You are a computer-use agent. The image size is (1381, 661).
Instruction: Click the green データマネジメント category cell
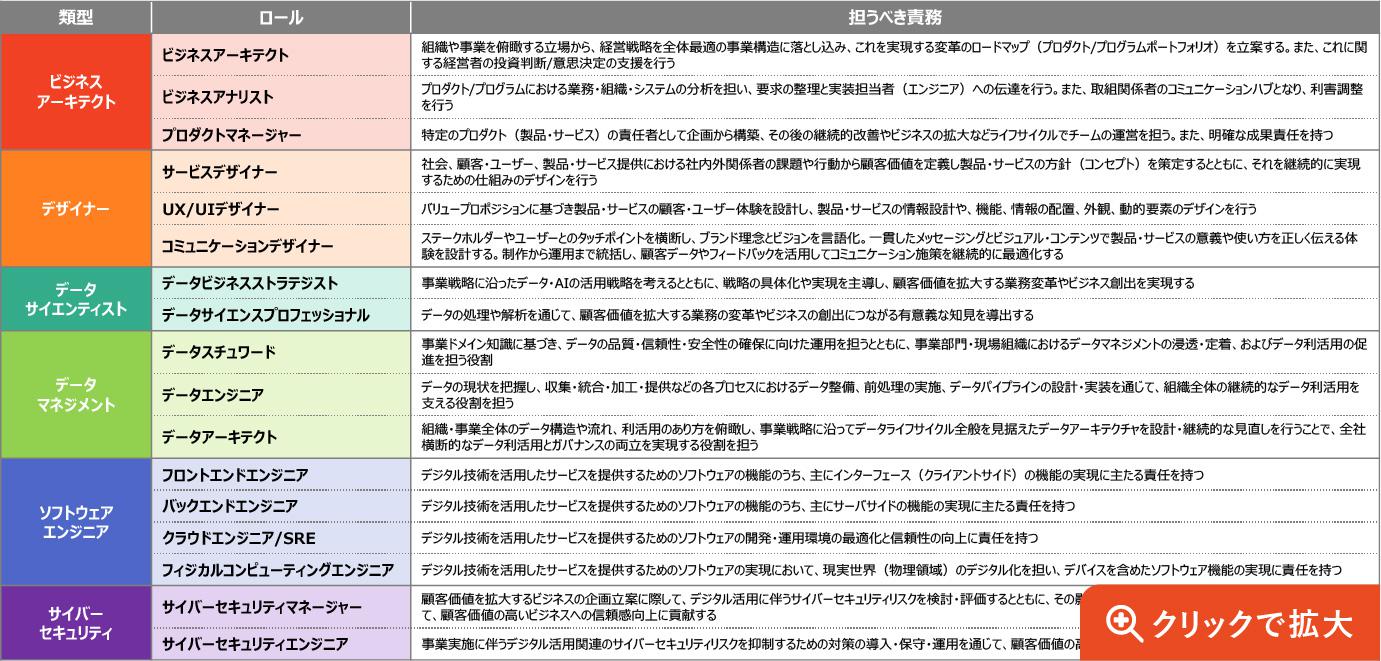[76, 394]
